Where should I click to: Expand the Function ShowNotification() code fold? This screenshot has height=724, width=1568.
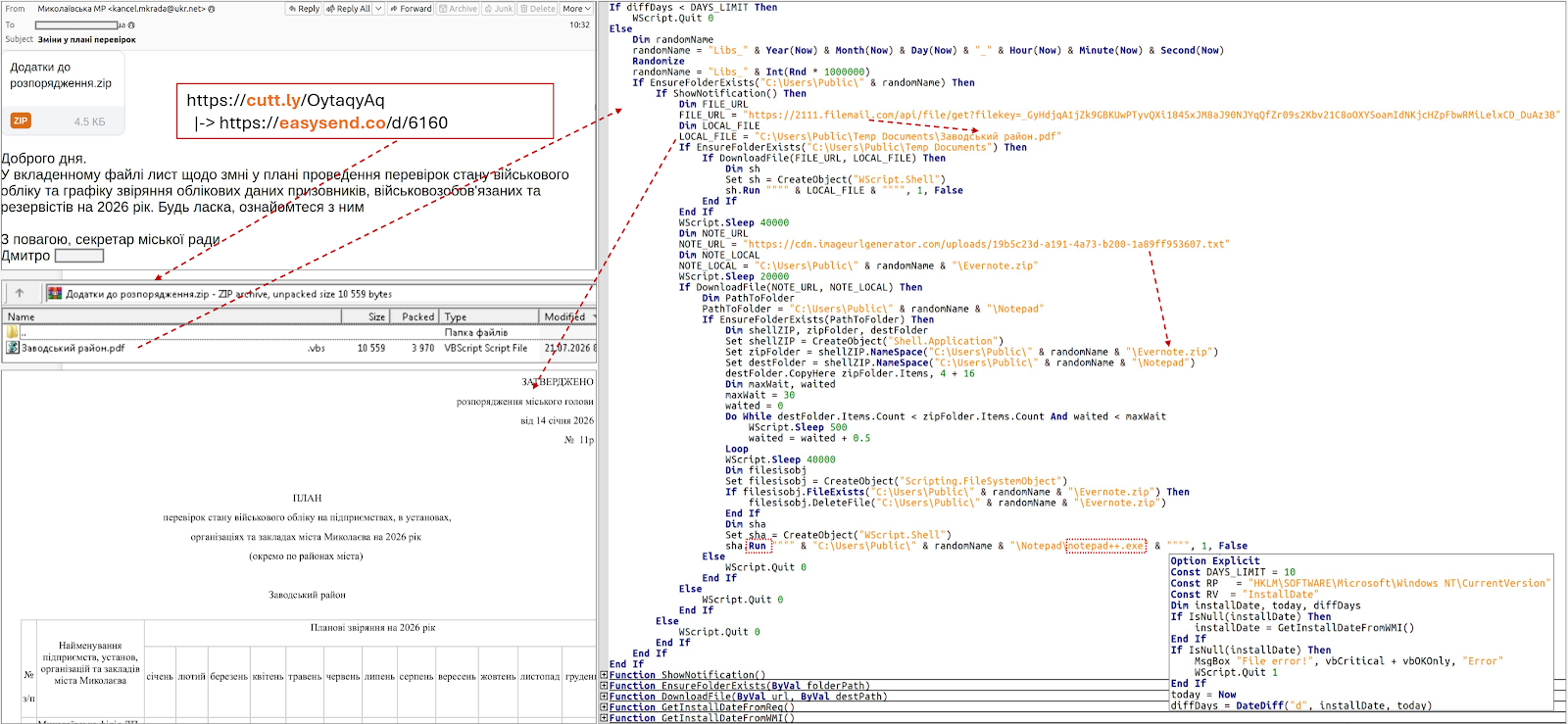pyautogui.click(x=604, y=675)
